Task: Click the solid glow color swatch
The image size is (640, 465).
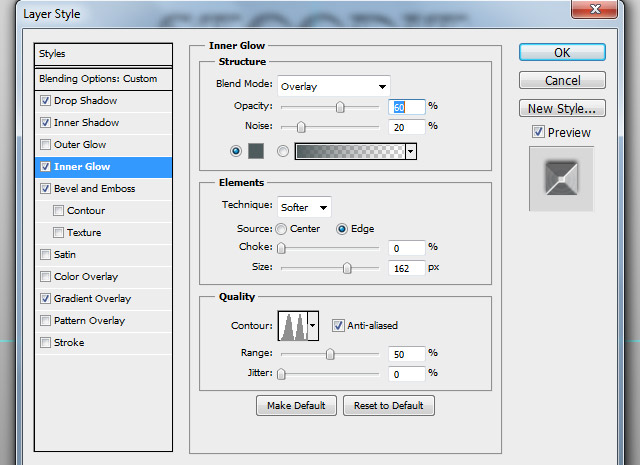Action: [256, 151]
